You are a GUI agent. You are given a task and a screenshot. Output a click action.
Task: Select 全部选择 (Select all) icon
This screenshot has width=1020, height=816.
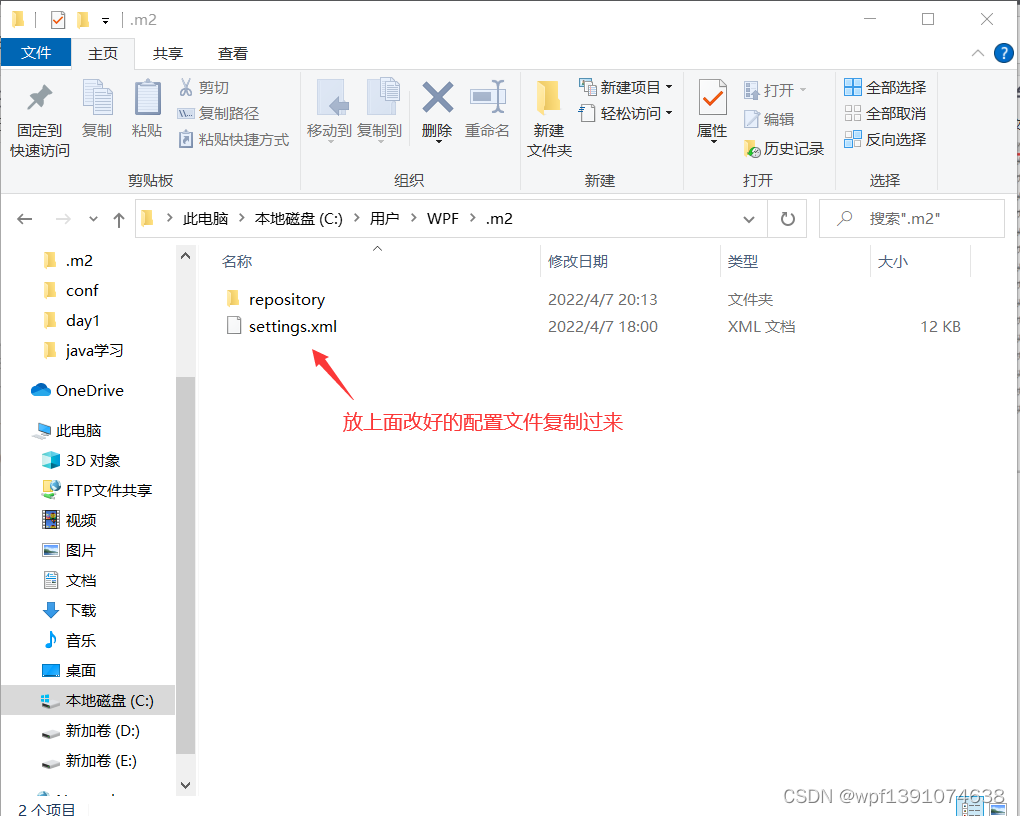885,86
